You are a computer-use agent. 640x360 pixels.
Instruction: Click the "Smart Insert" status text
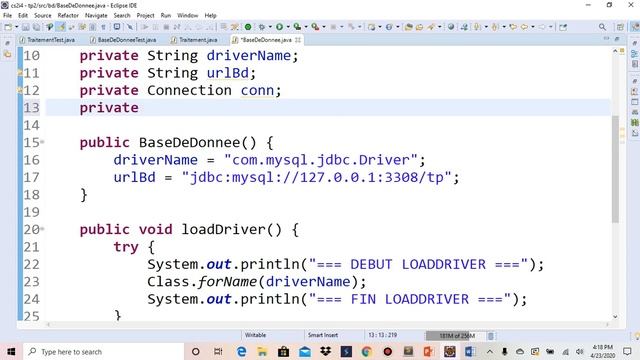click(x=323, y=335)
